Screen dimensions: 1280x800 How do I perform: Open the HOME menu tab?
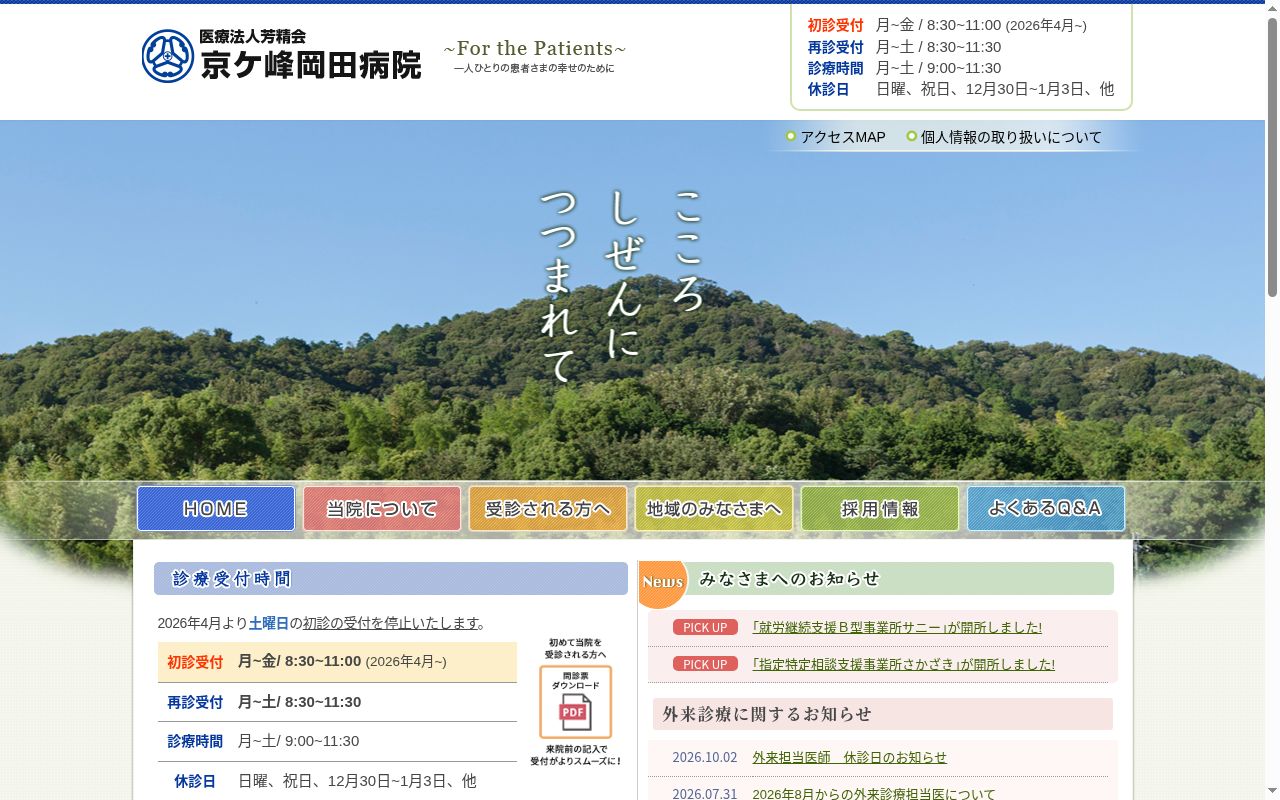(x=216, y=508)
